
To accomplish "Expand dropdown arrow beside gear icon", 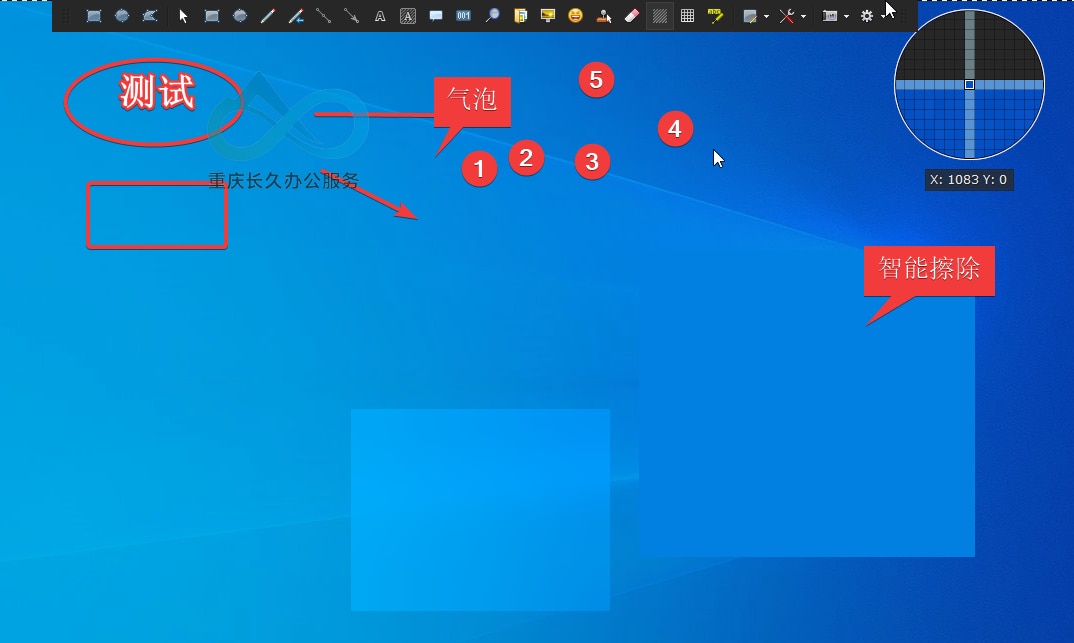I will (883, 16).
